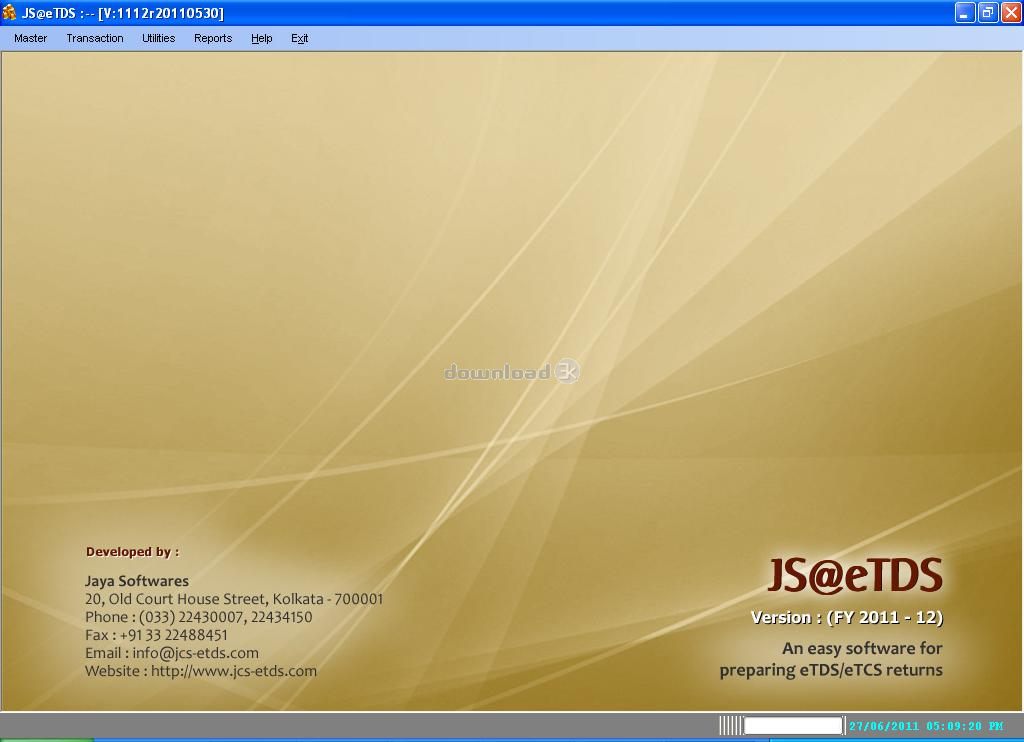Click the Phone : (033) 22430007 line
The height and width of the screenshot is (742, 1024).
[199, 617]
